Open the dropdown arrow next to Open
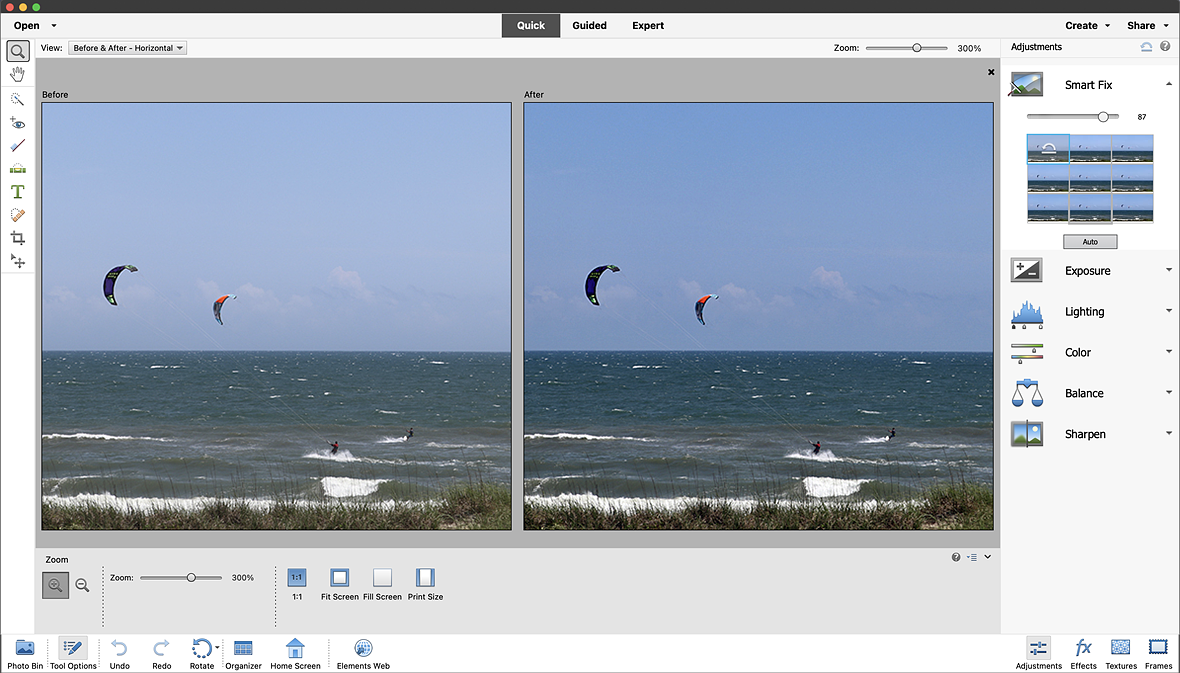 coord(54,26)
